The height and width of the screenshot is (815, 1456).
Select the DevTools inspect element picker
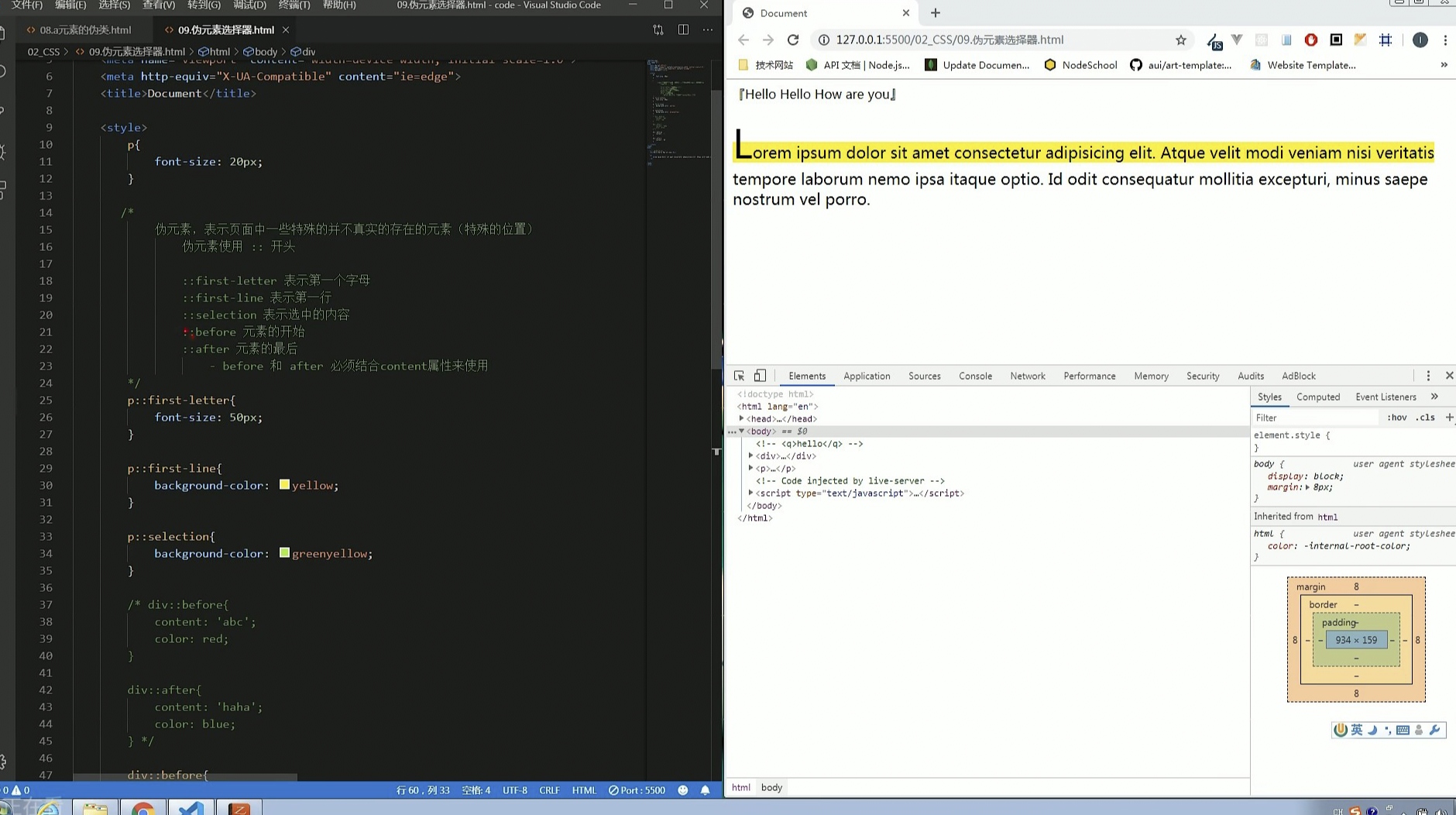click(739, 376)
